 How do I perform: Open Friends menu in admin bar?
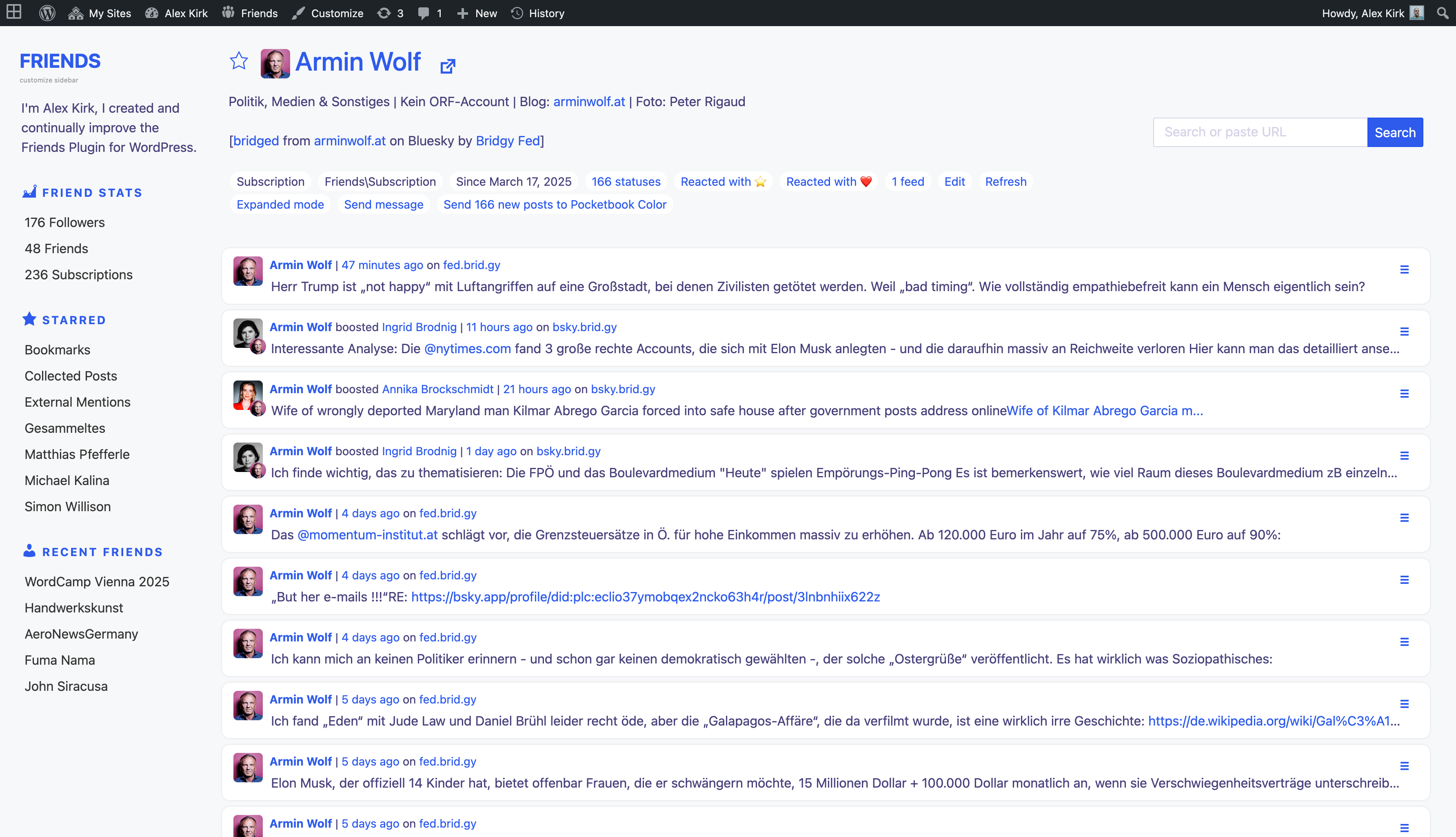(250, 13)
